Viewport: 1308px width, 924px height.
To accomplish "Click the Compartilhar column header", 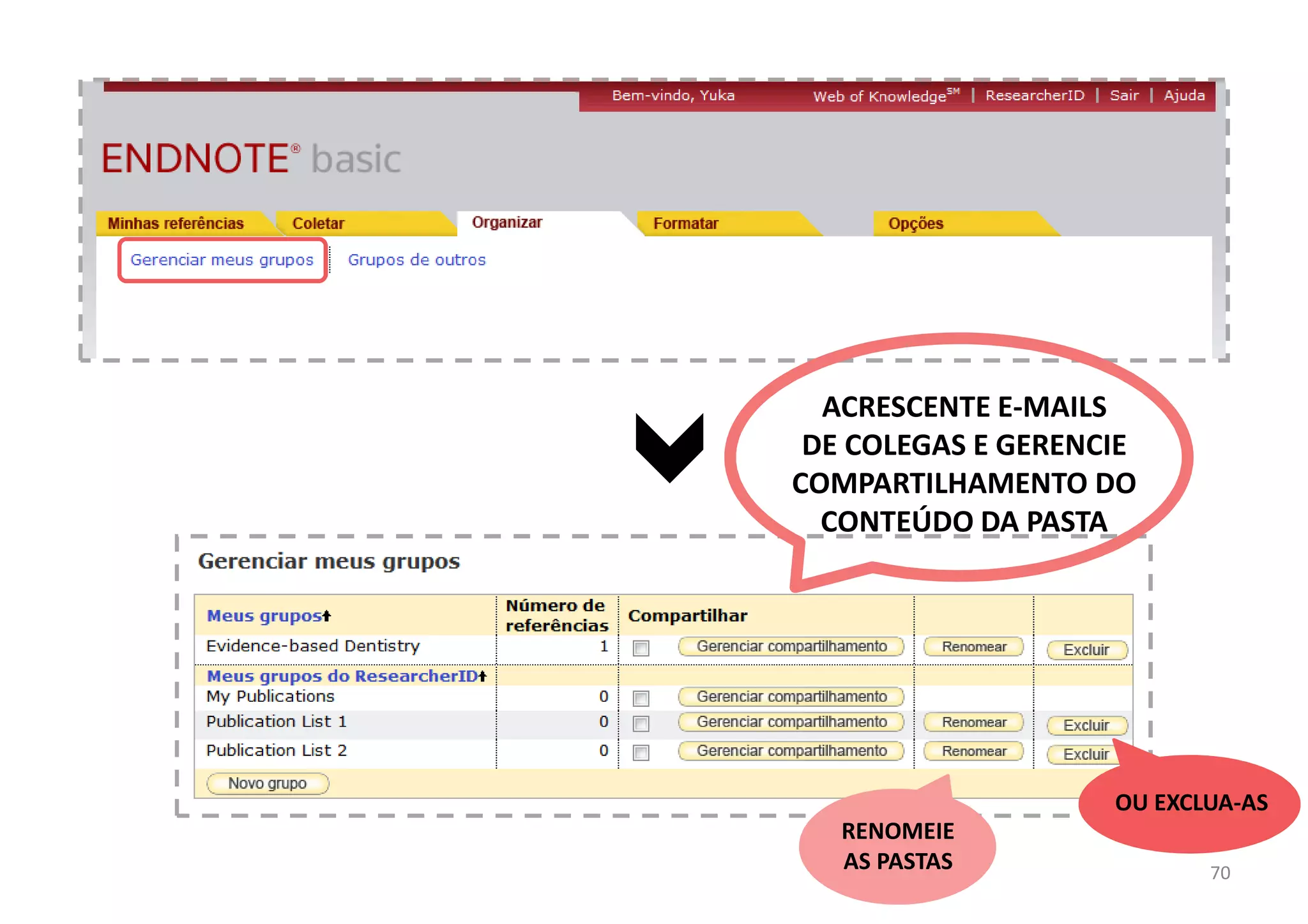I will [688, 616].
